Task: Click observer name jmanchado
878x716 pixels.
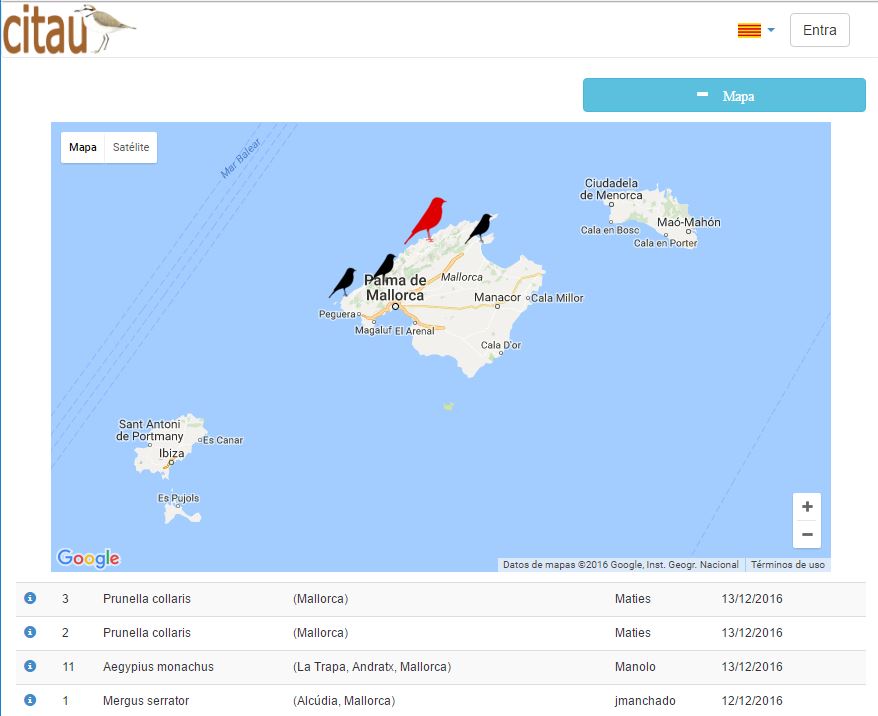Action: pyautogui.click(x=645, y=700)
